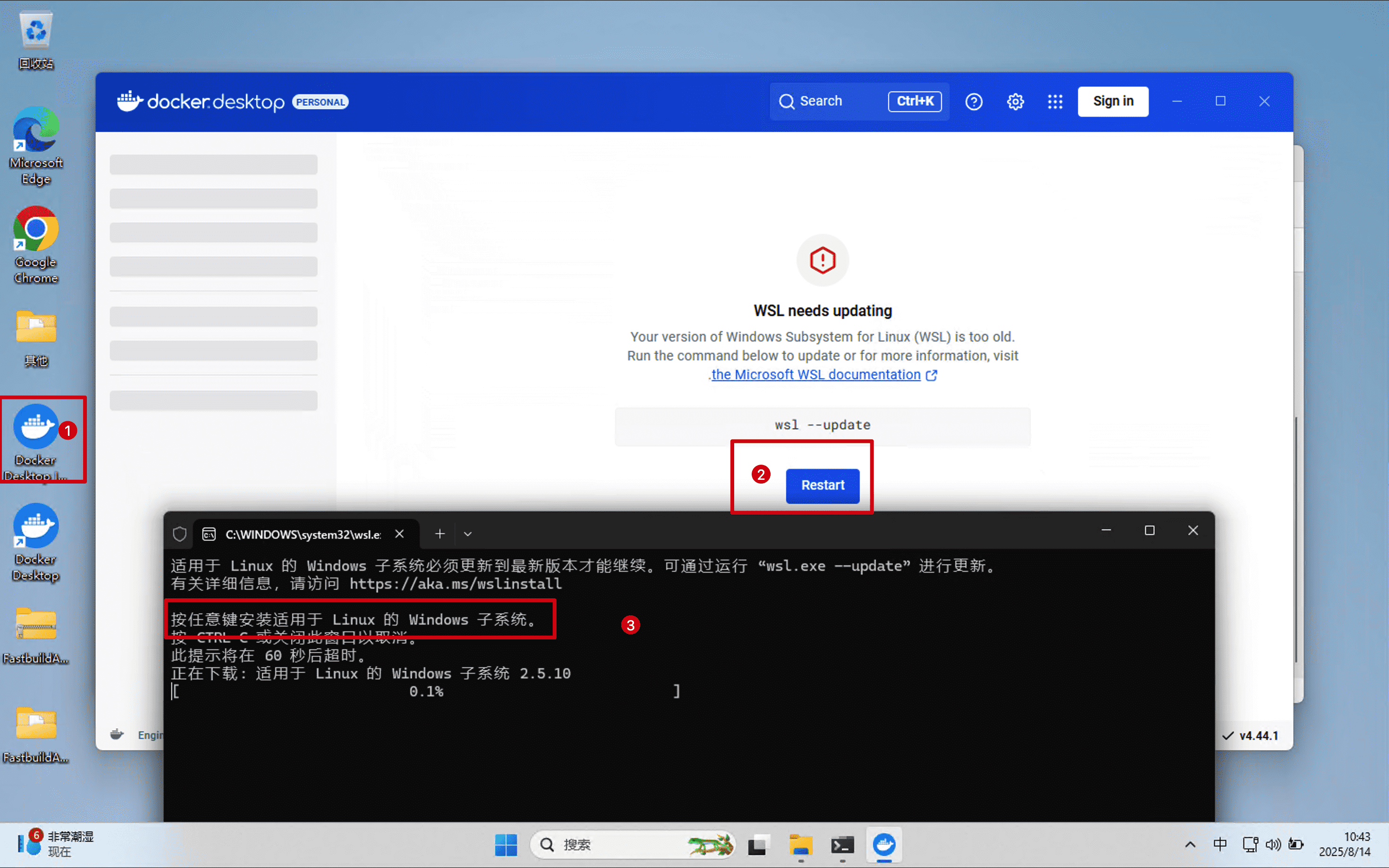The width and height of the screenshot is (1389, 868).
Task: Open Windows Terminal from the taskbar
Action: coord(842,844)
